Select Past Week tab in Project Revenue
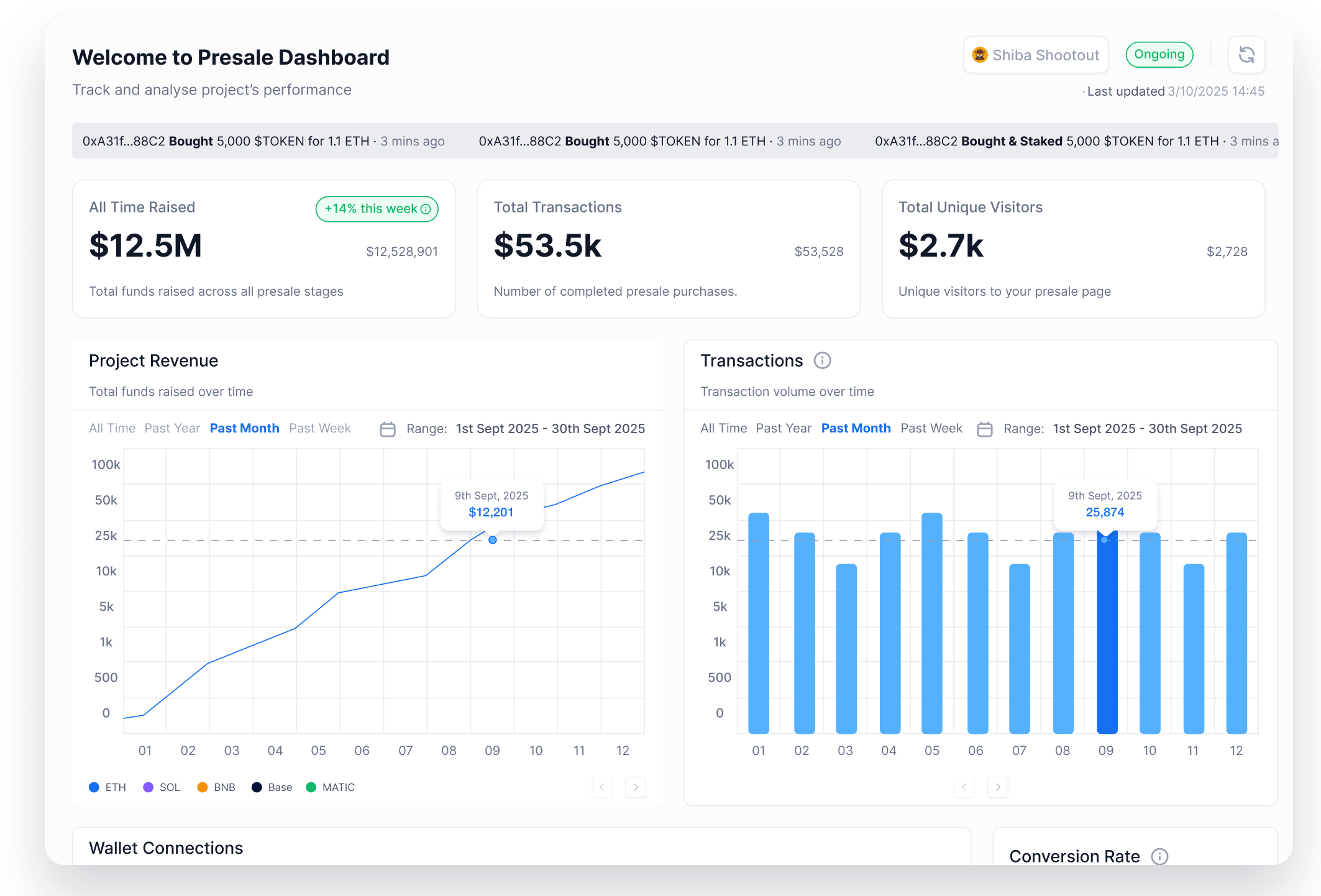Screen dimensions: 1321x896 click(x=320, y=428)
